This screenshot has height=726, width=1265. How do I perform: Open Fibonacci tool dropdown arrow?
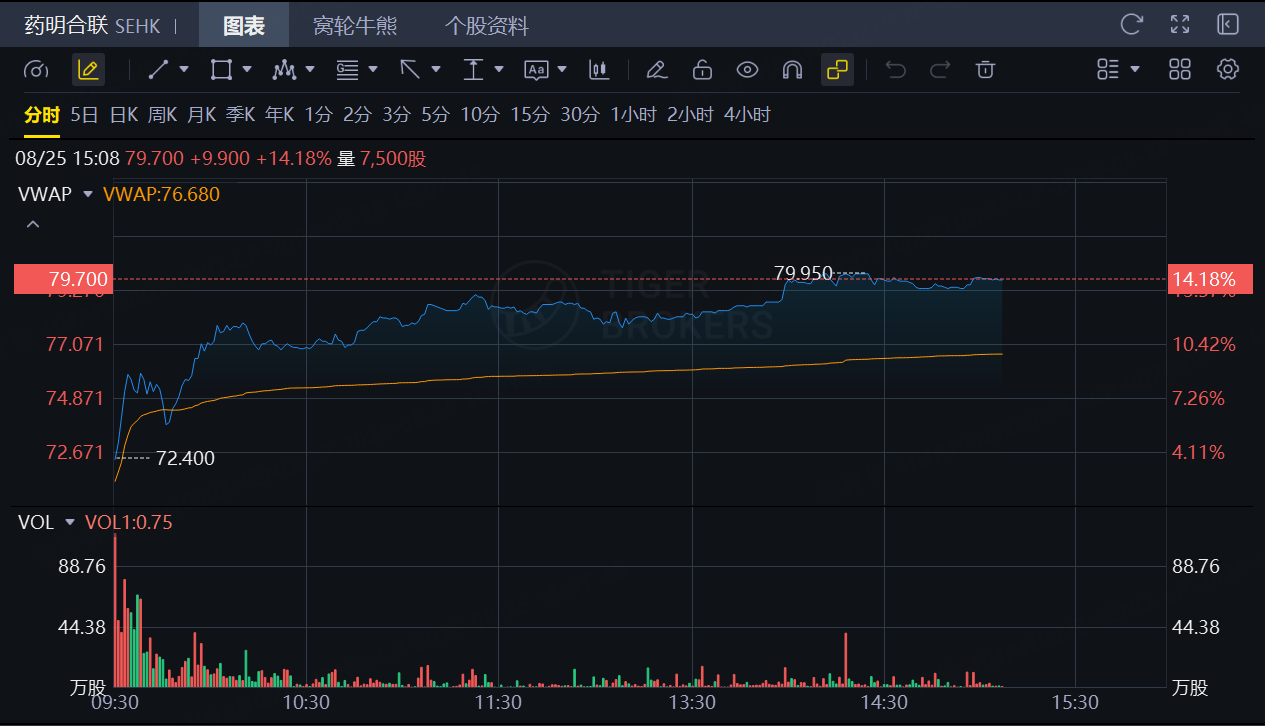[373, 69]
